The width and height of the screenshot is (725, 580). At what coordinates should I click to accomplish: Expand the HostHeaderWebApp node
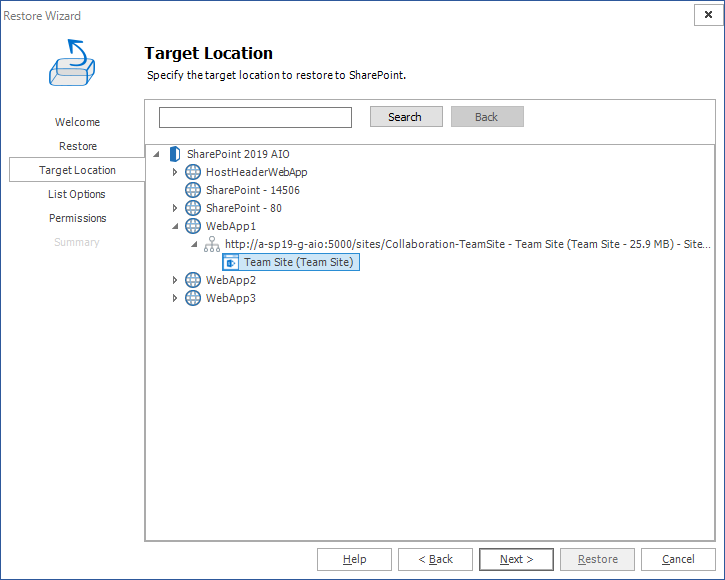coord(175,172)
